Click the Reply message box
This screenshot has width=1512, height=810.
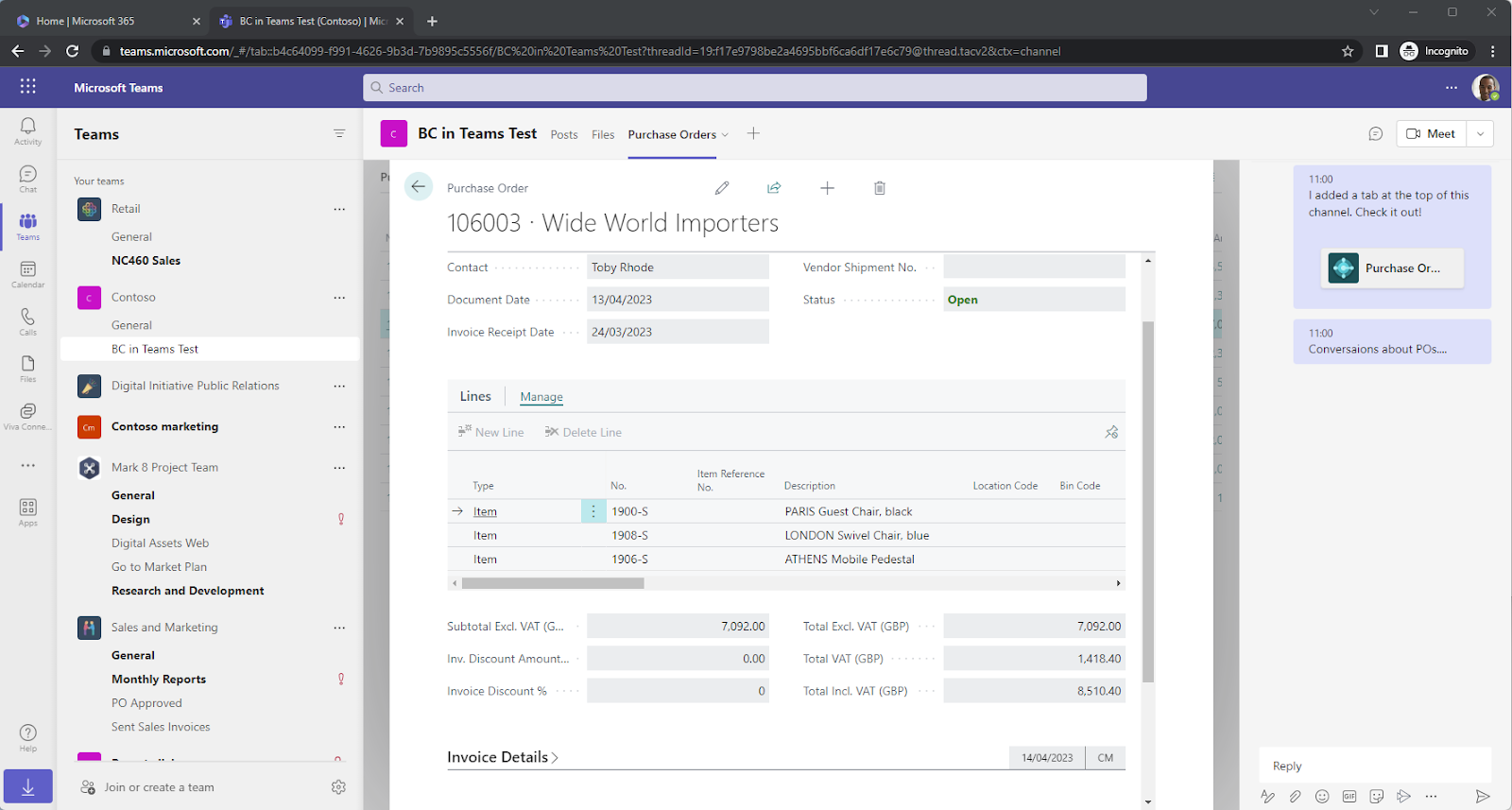tap(1375, 766)
